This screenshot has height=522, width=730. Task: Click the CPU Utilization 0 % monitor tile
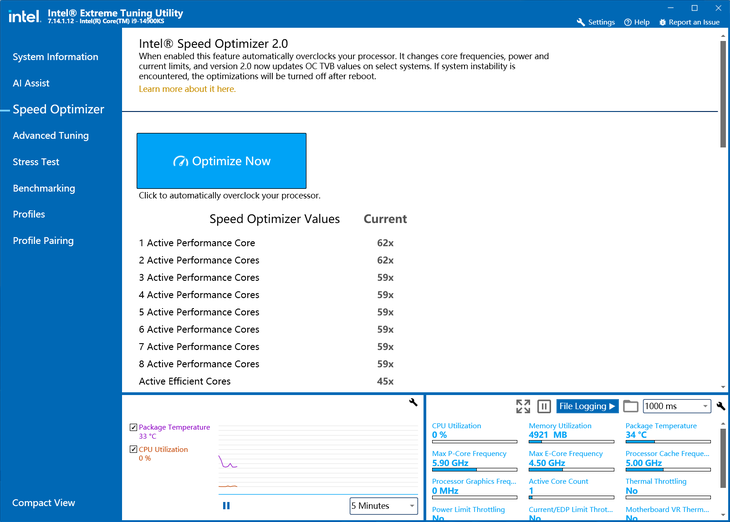tap(474, 433)
